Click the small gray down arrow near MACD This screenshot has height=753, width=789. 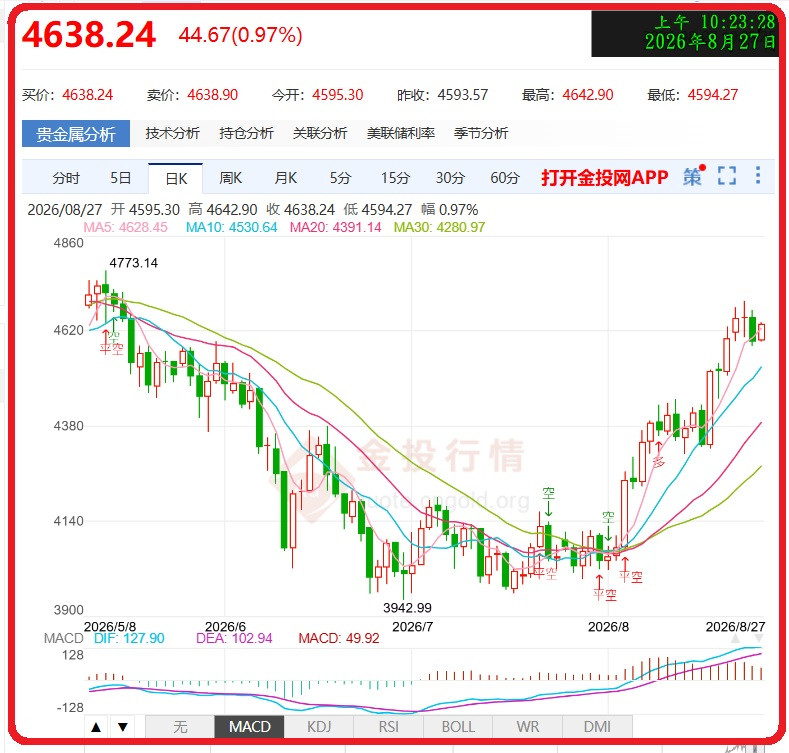pyautogui.click(x=758, y=638)
